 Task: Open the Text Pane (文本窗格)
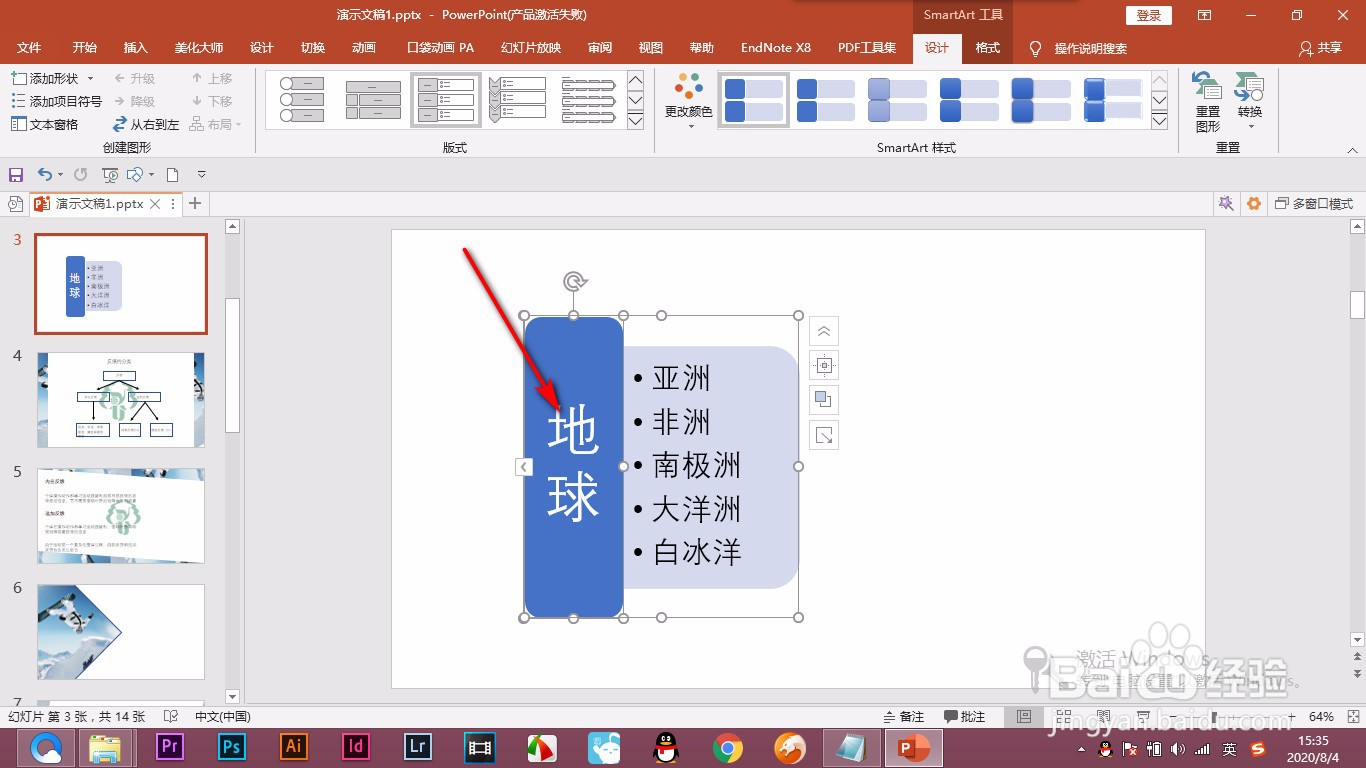(44, 124)
